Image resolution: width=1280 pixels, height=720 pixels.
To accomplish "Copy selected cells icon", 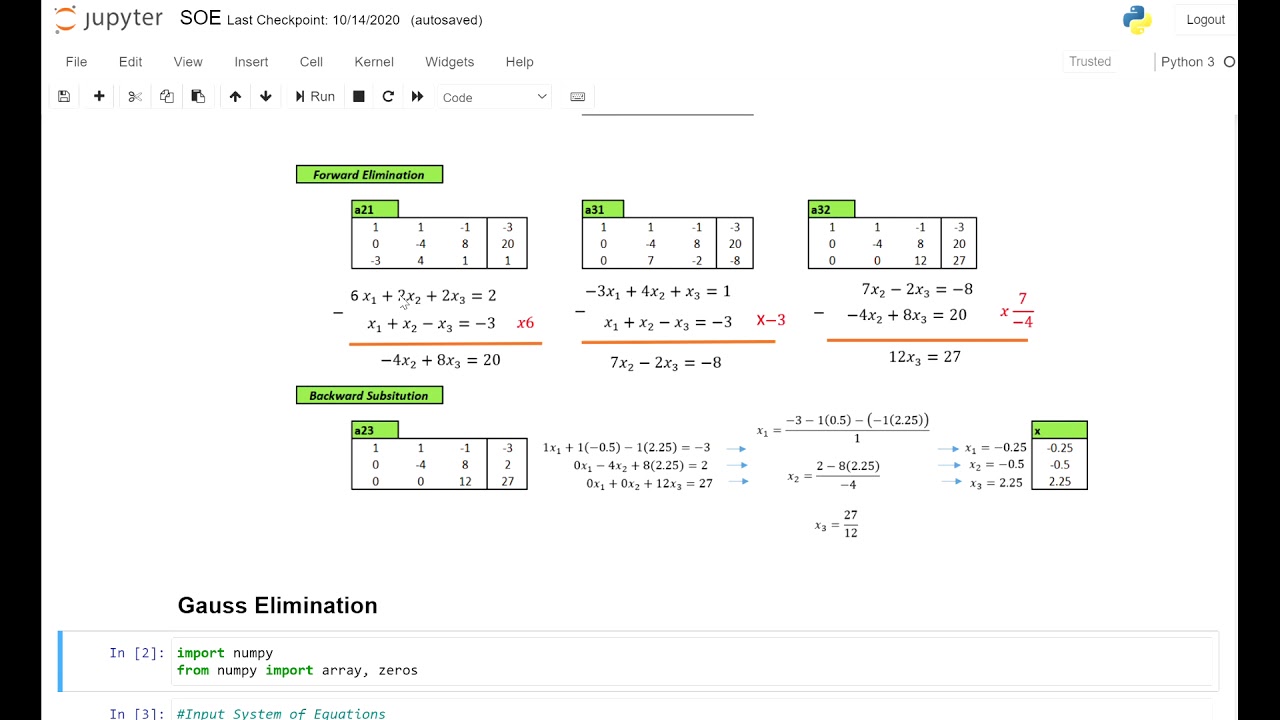I will 167,97.
